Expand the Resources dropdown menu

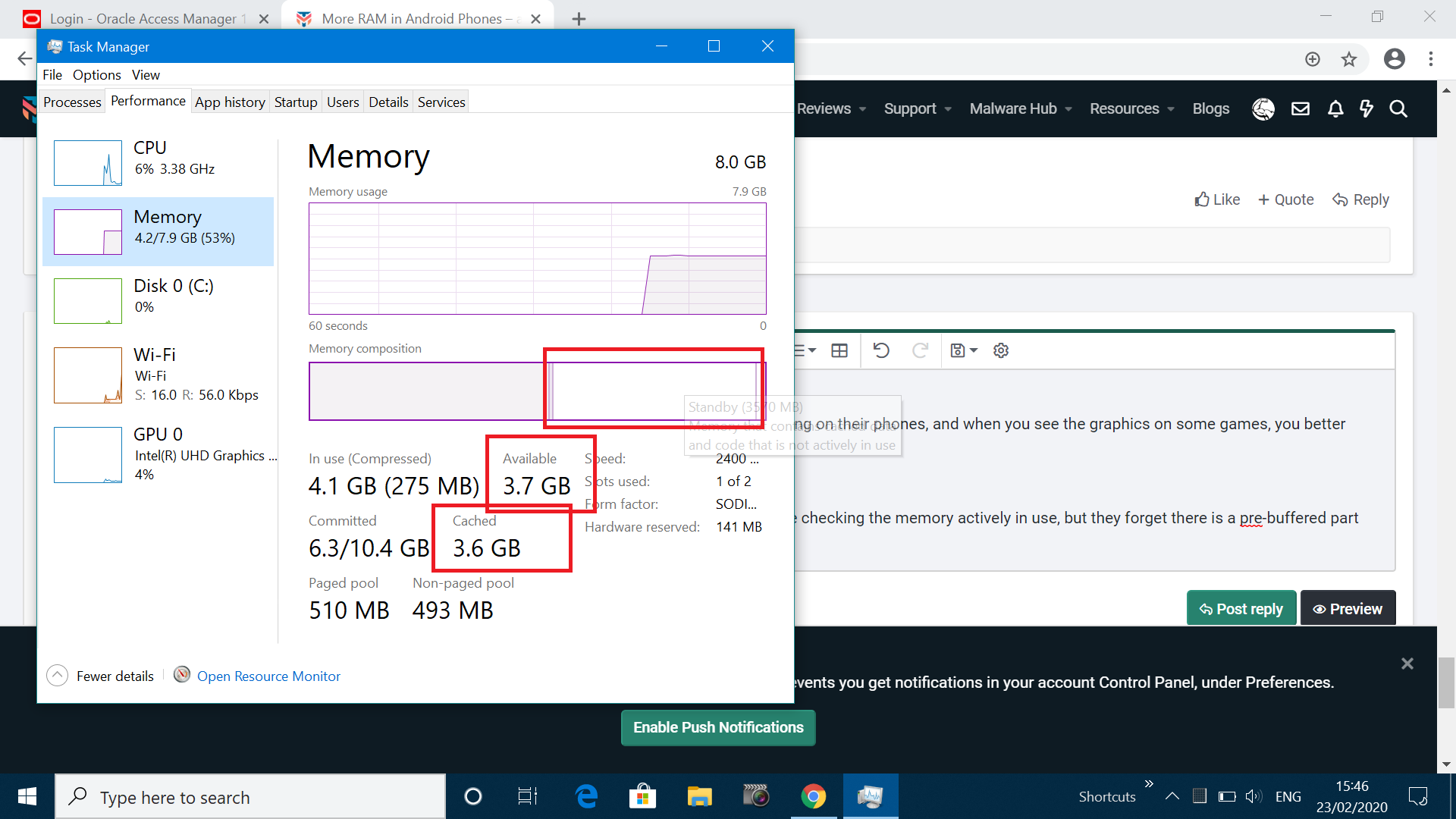pos(1131,108)
